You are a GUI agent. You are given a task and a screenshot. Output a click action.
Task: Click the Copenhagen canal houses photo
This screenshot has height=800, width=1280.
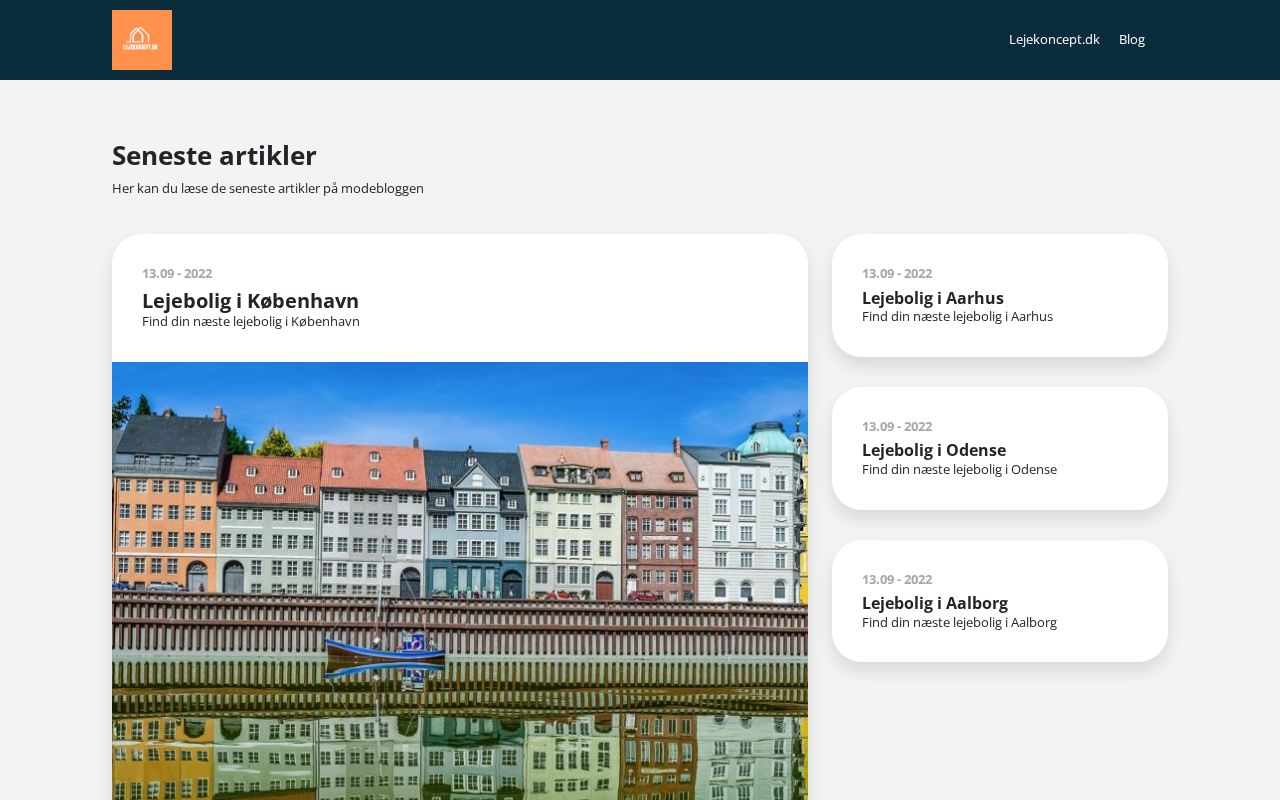pos(460,581)
